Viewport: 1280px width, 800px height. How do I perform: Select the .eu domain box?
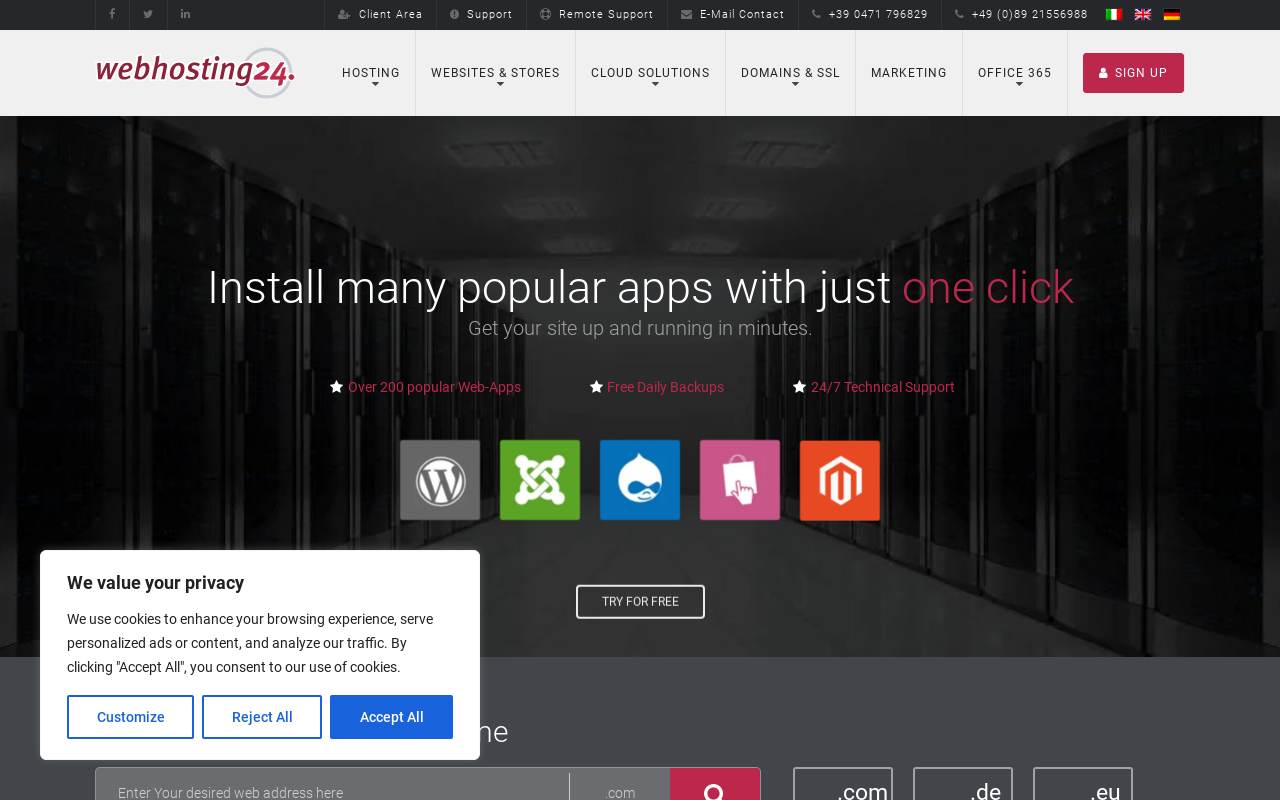1083,785
